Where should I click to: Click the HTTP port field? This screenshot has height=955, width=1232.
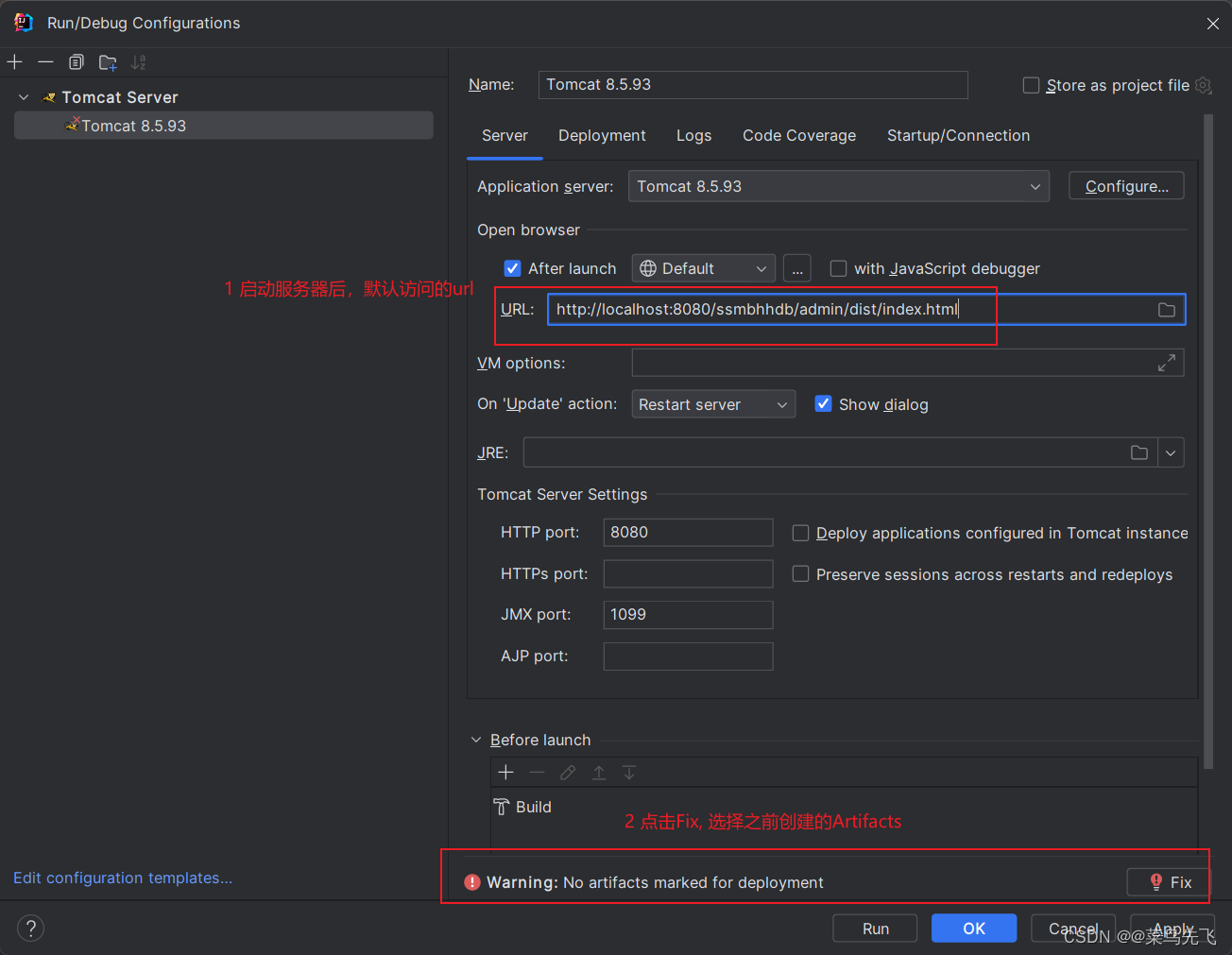pyautogui.click(x=688, y=533)
